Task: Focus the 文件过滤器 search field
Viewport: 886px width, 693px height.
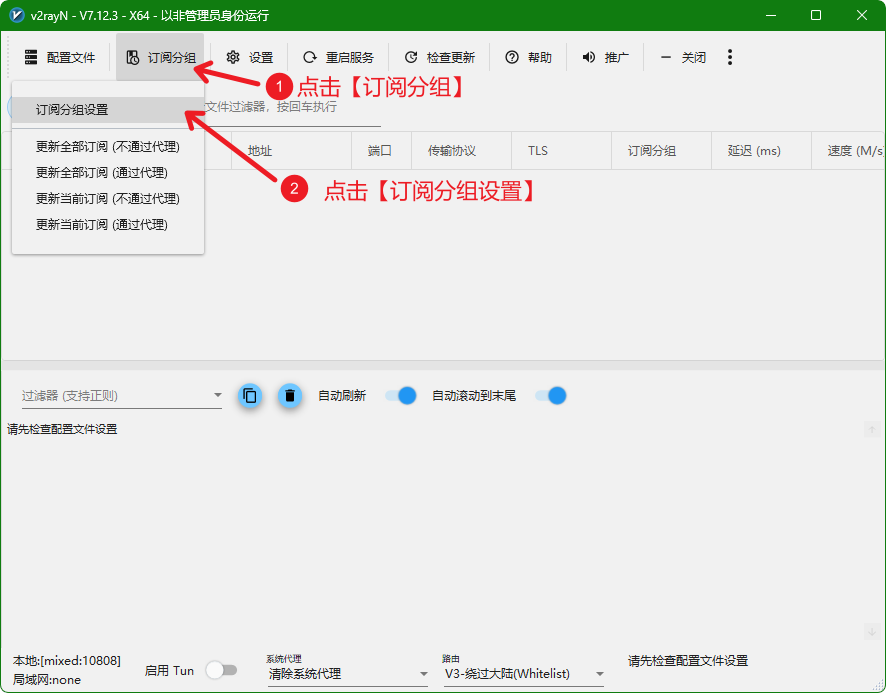Action: tap(292, 107)
